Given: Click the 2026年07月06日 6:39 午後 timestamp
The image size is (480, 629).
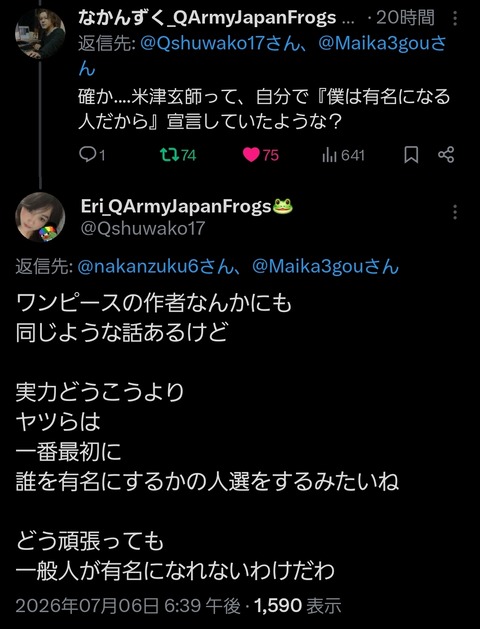Looking at the screenshot, I should click(128, 605).
